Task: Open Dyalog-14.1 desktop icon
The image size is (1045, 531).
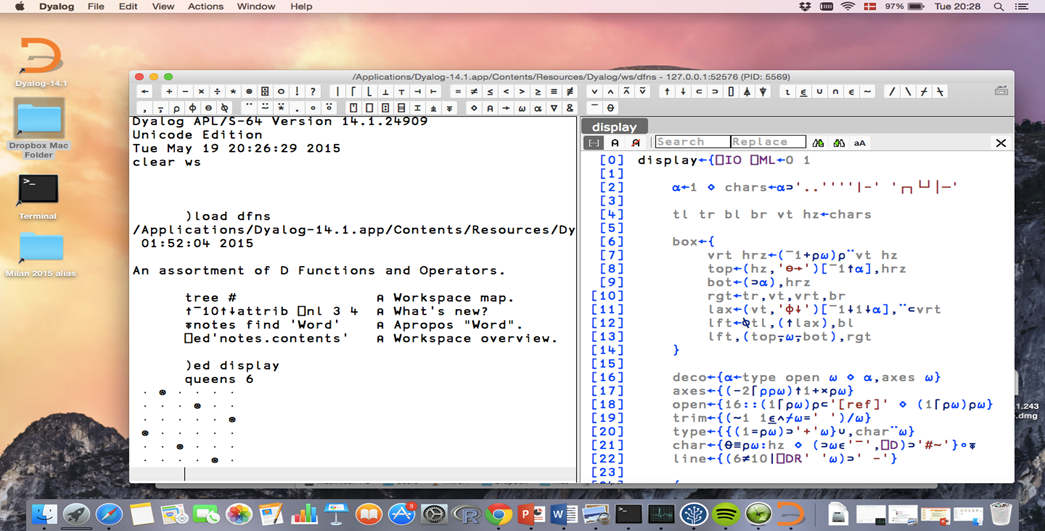Action: tap(41, 63)
